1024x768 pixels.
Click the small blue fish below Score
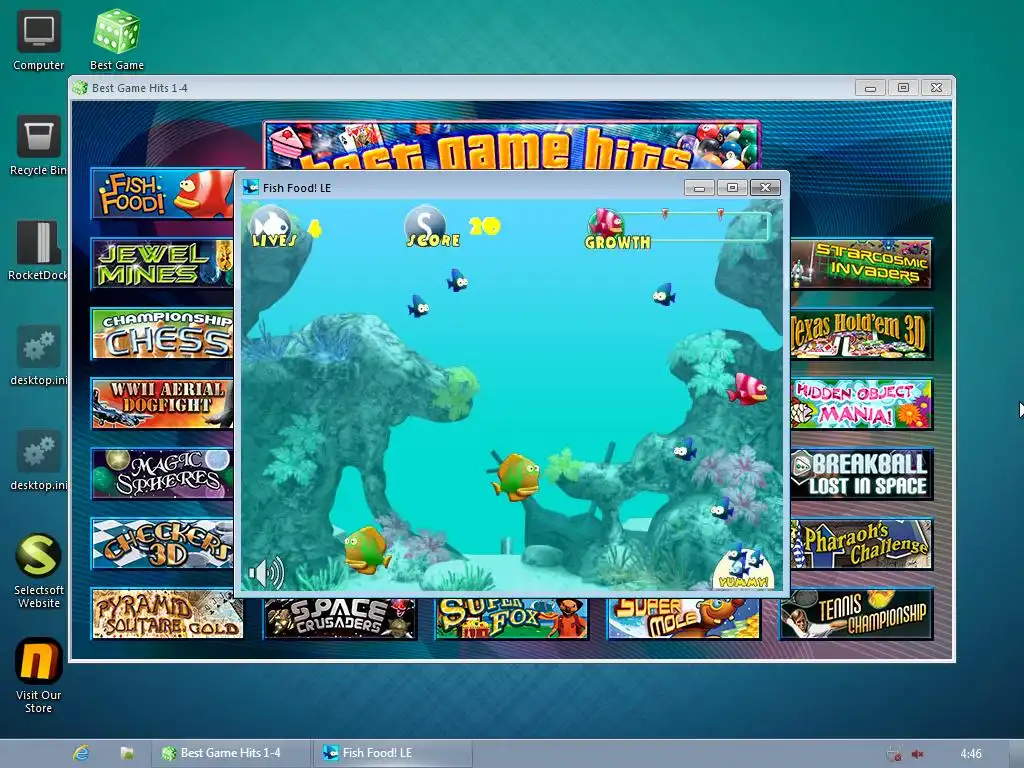point(457,281)
